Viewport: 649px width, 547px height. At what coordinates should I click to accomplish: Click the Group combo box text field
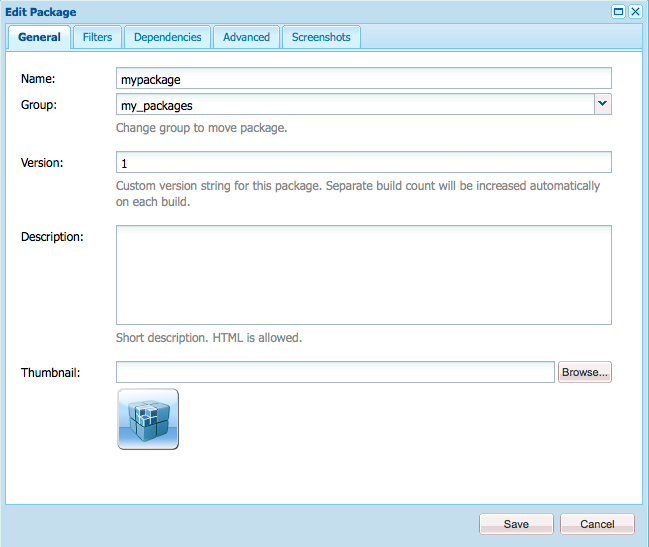coord(355,104)
